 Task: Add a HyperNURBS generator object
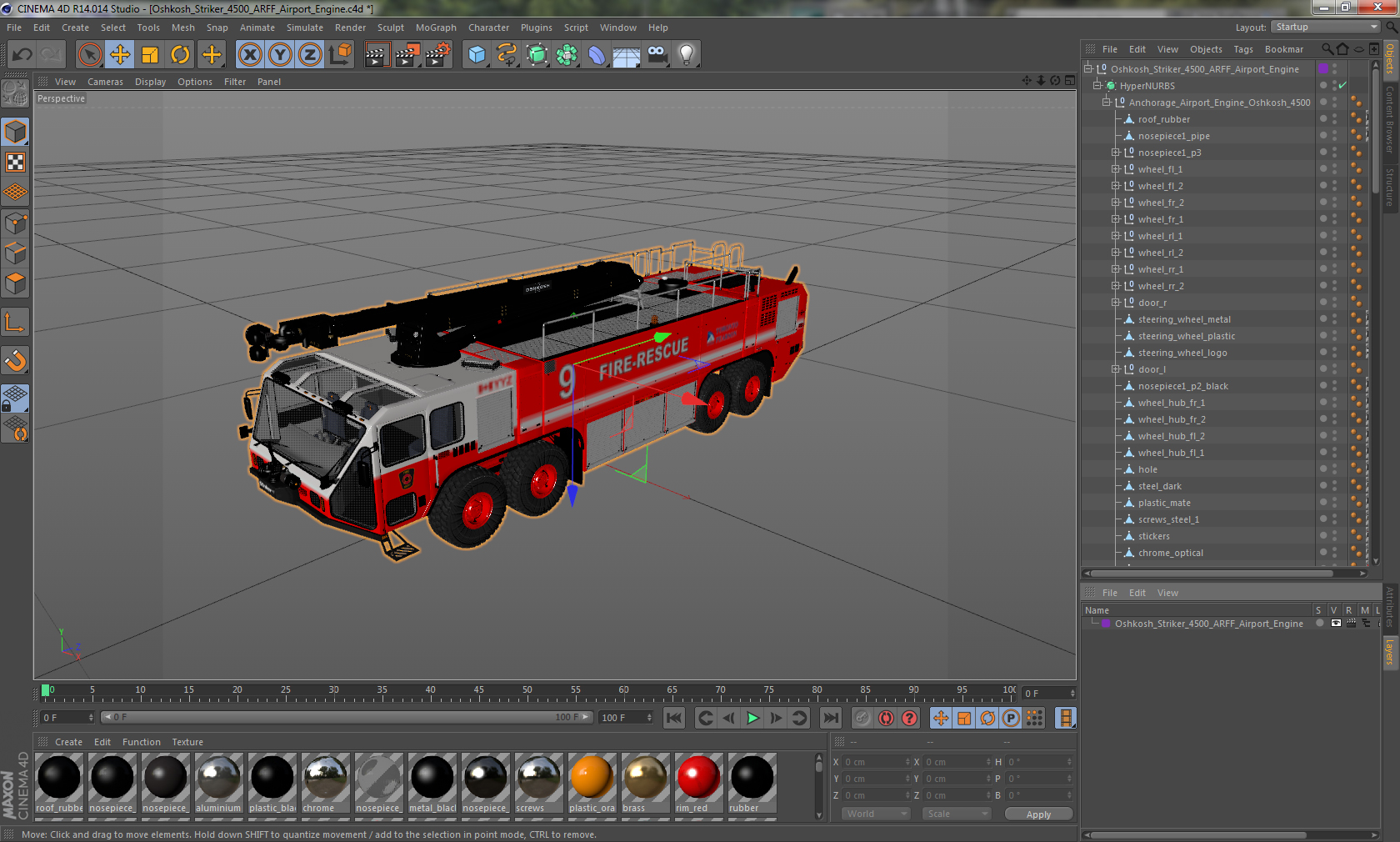537,55
